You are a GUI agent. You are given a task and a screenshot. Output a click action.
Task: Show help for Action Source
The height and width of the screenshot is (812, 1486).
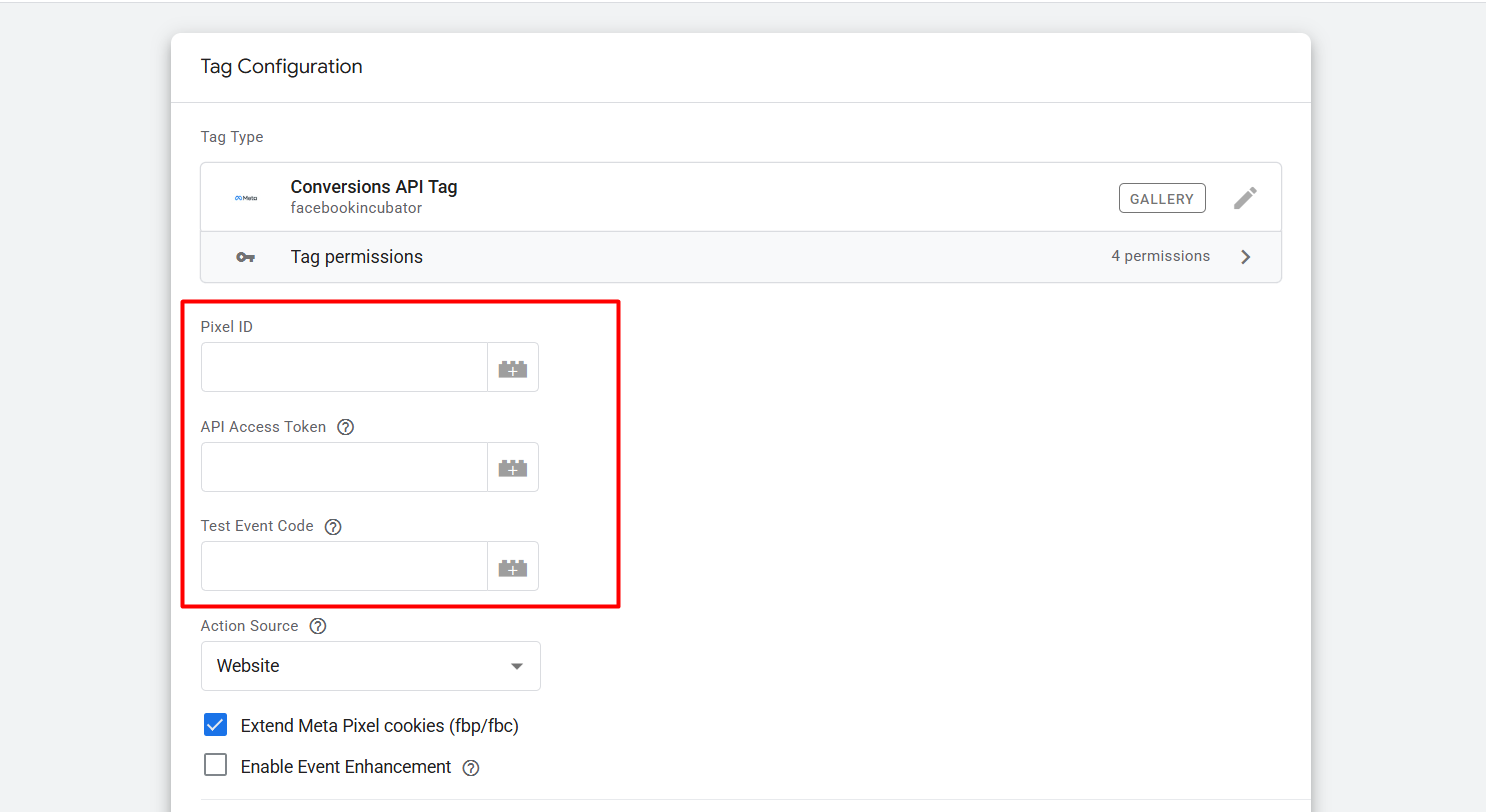(x=318, y=626)
